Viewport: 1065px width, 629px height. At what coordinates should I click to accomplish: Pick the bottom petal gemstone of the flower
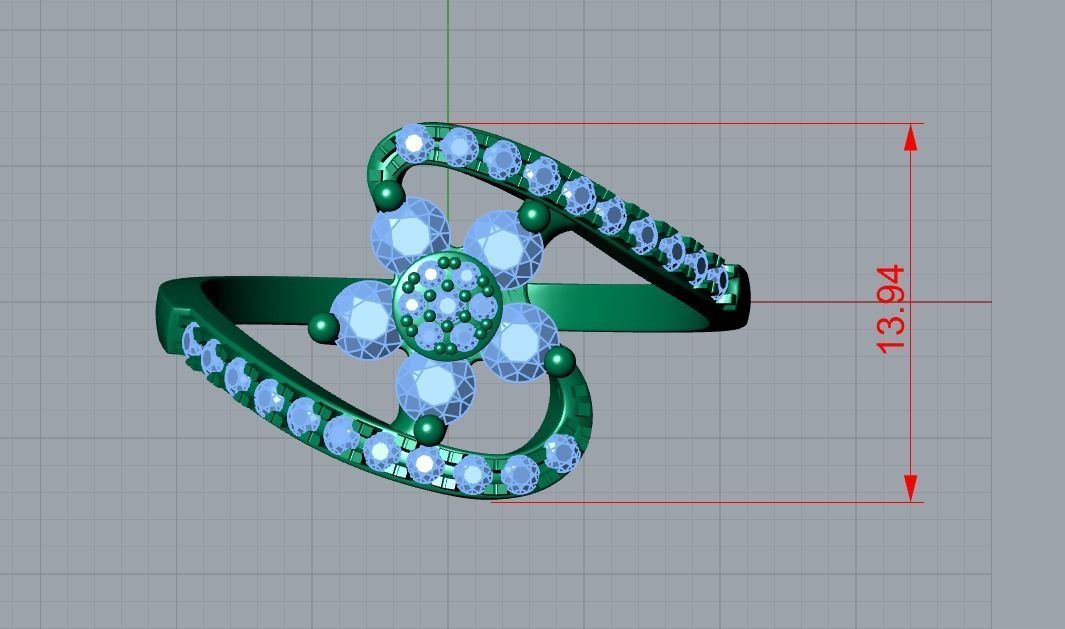coord(435,388)
